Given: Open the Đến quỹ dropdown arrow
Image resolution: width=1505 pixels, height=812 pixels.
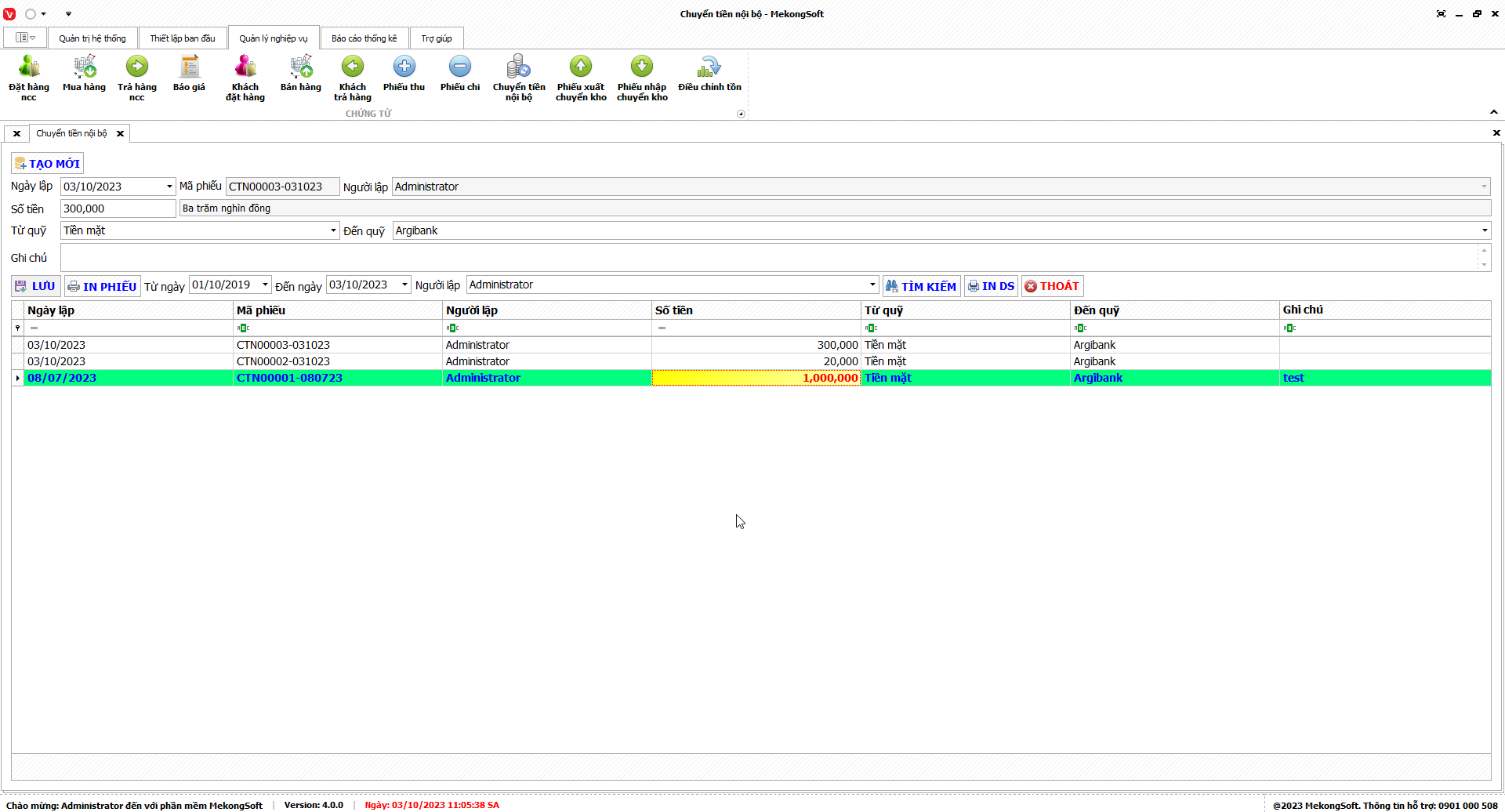Looking at the screenshot, I should [1484, 230].
